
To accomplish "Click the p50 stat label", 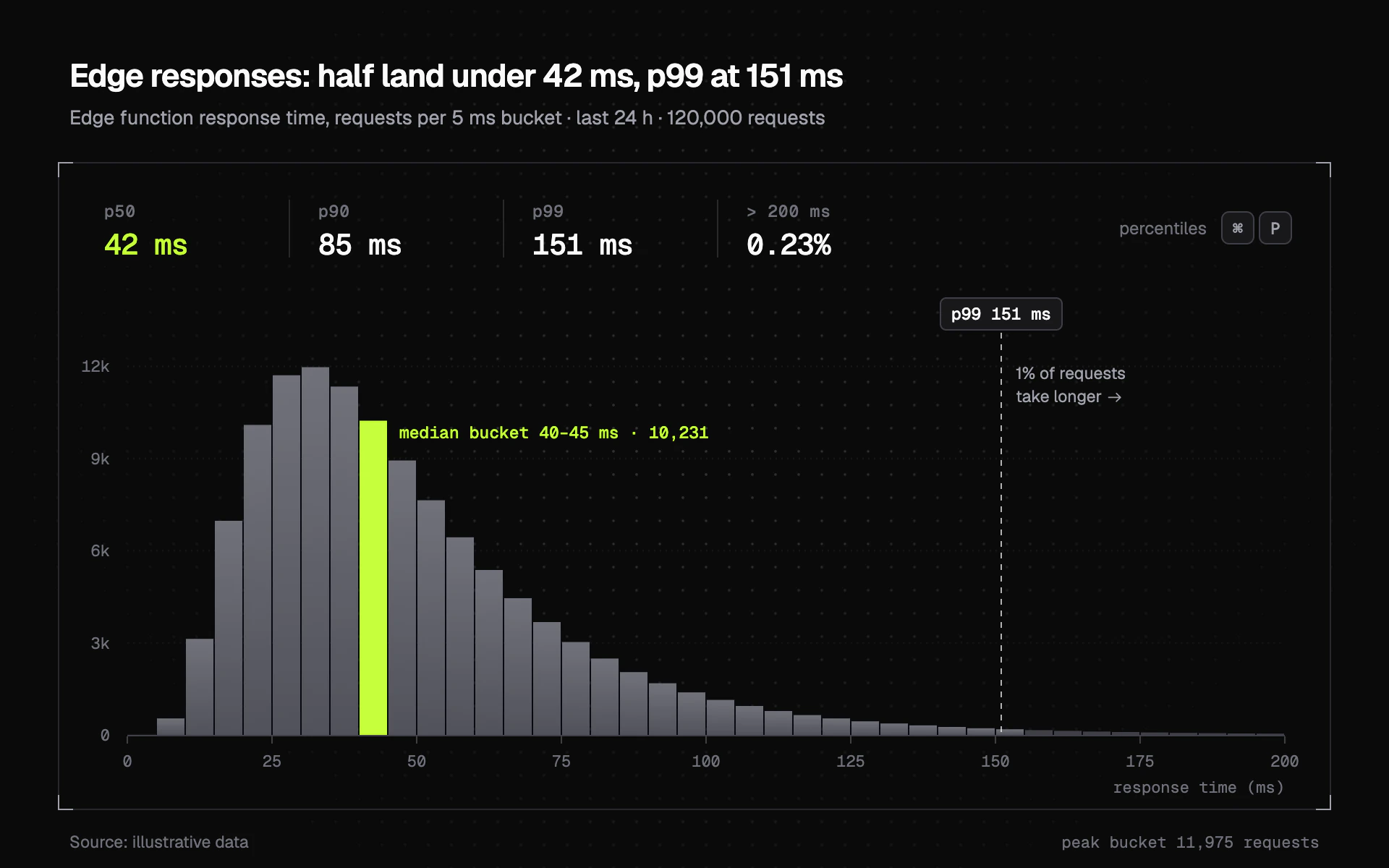I will 119,211.
